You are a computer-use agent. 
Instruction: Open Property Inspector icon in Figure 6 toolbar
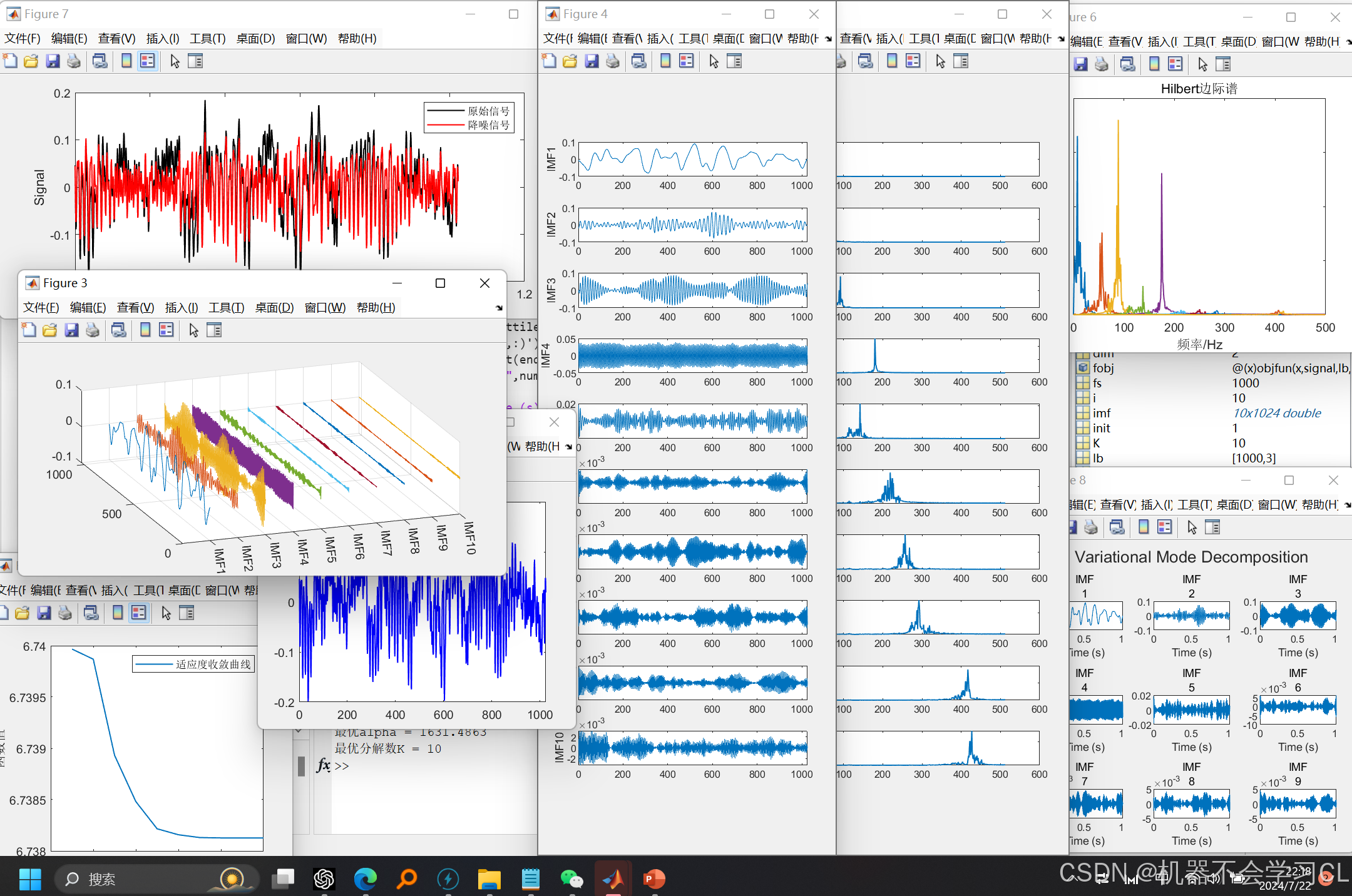coord(1222,64)
